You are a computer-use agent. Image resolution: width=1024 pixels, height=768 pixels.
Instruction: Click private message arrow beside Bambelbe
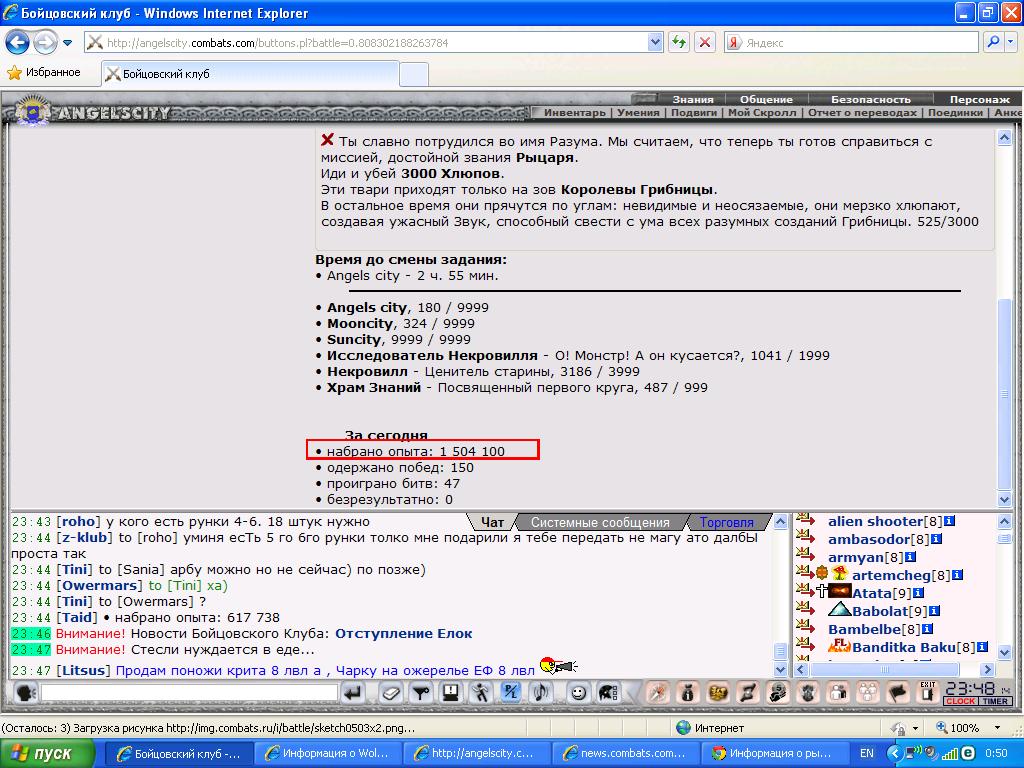pyautogui.click(x=806, y=628)
